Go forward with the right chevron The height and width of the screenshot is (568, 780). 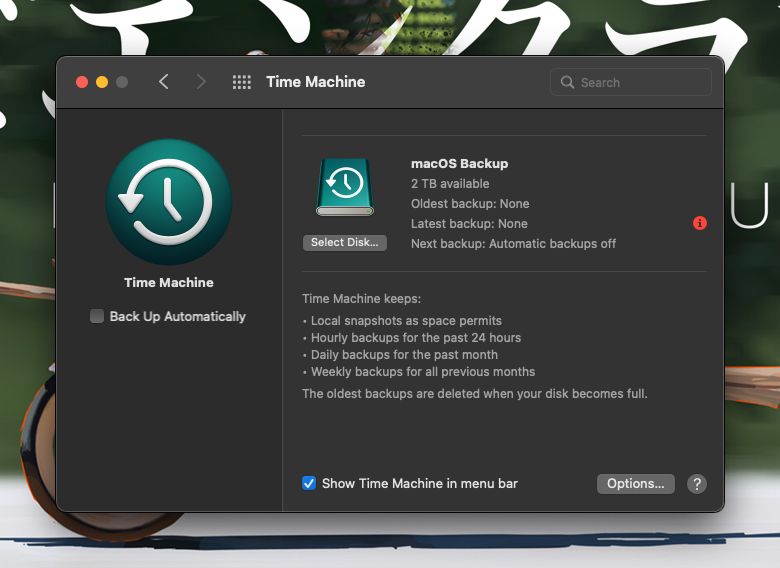pyautogui.click(x=200, y=82)
